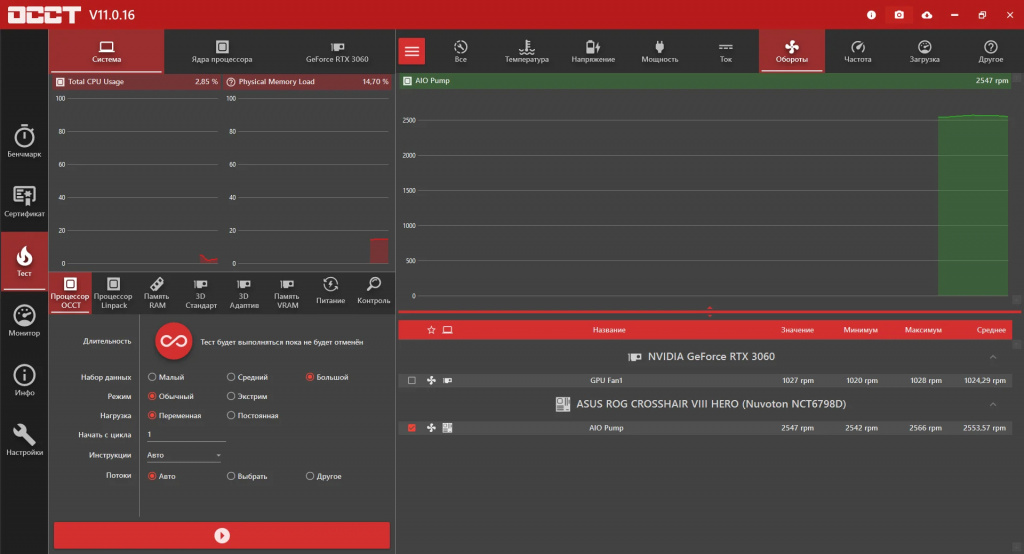The image size is (1024, 554).
Task: Open the Инструкции Авто dropdown
Action: click(x=184, y=455)
